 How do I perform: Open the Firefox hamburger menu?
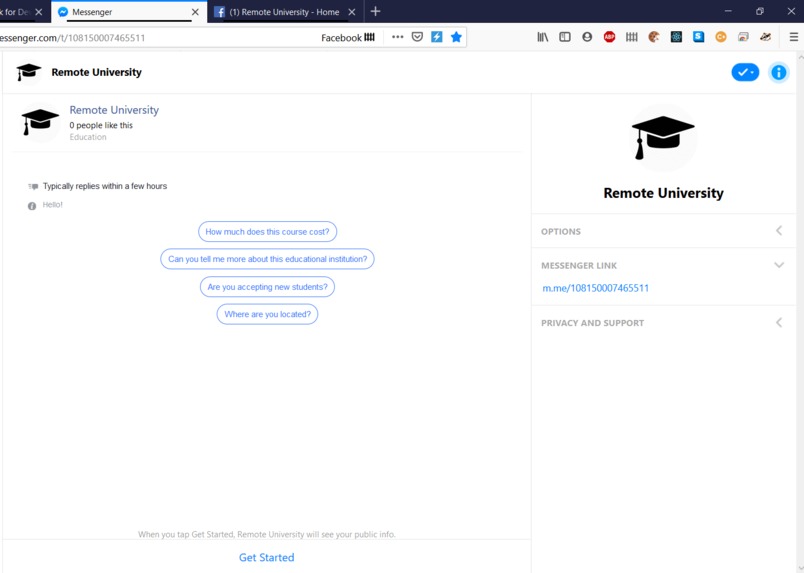[793, 37]
